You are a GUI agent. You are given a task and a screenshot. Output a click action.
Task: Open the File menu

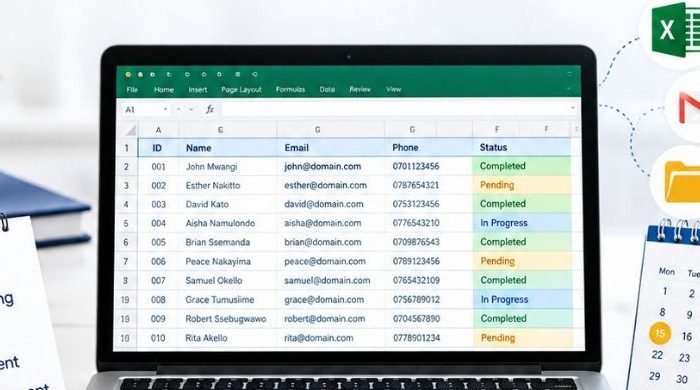(x=132, y=90)
